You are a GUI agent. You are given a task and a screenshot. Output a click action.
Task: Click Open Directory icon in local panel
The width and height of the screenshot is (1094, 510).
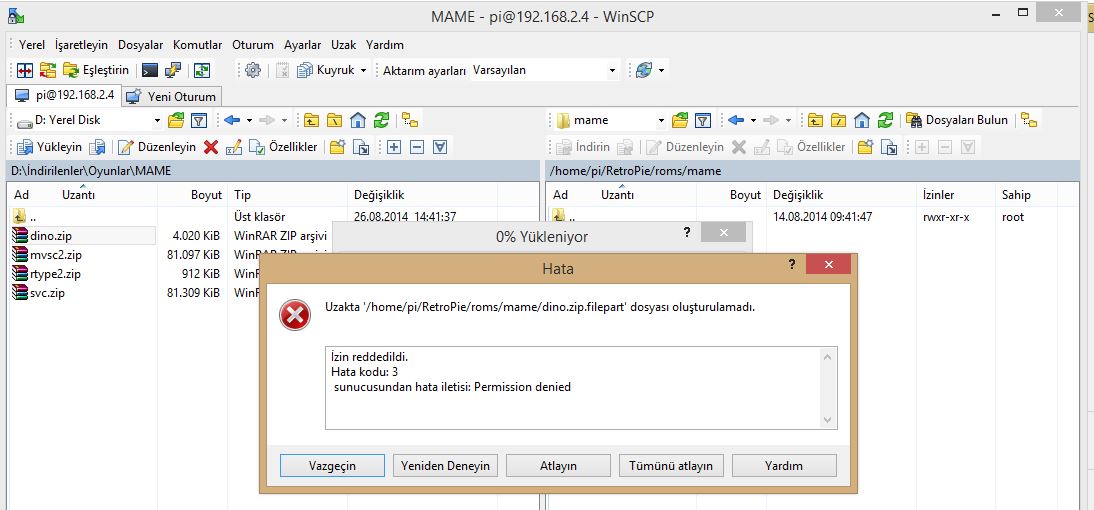point(176,121)
